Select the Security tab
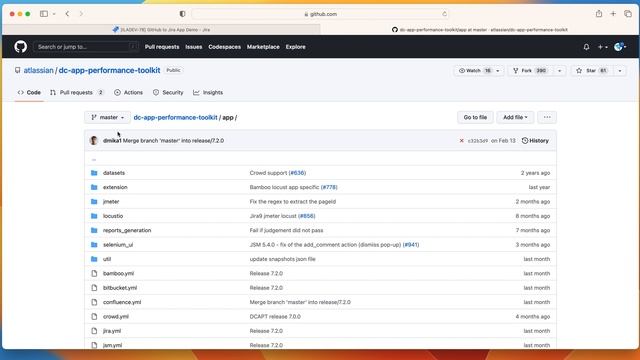Image resolution: width=640 pixels, height=360 pixels. click(x=168, y=93)
